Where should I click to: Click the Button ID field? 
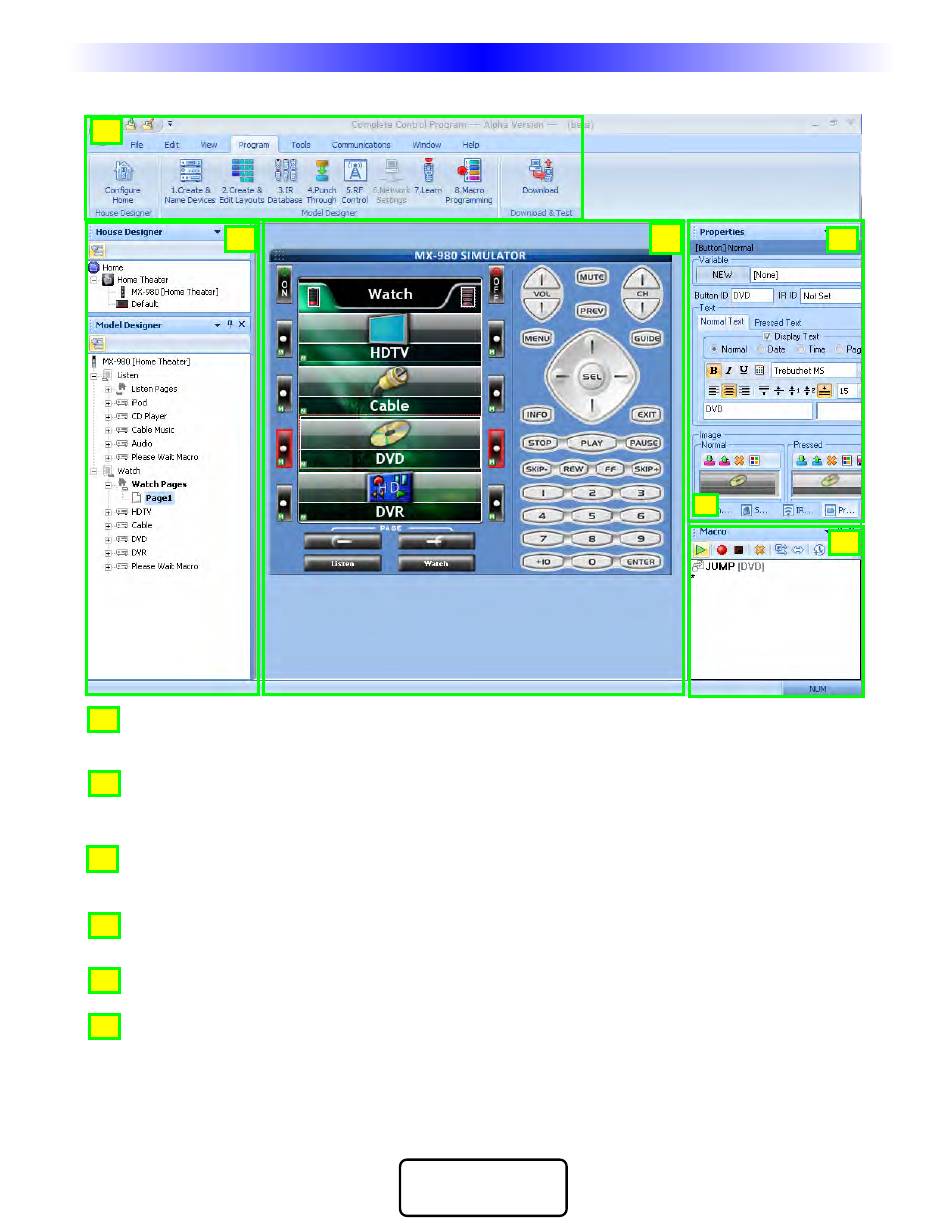(x=751, y=296)
